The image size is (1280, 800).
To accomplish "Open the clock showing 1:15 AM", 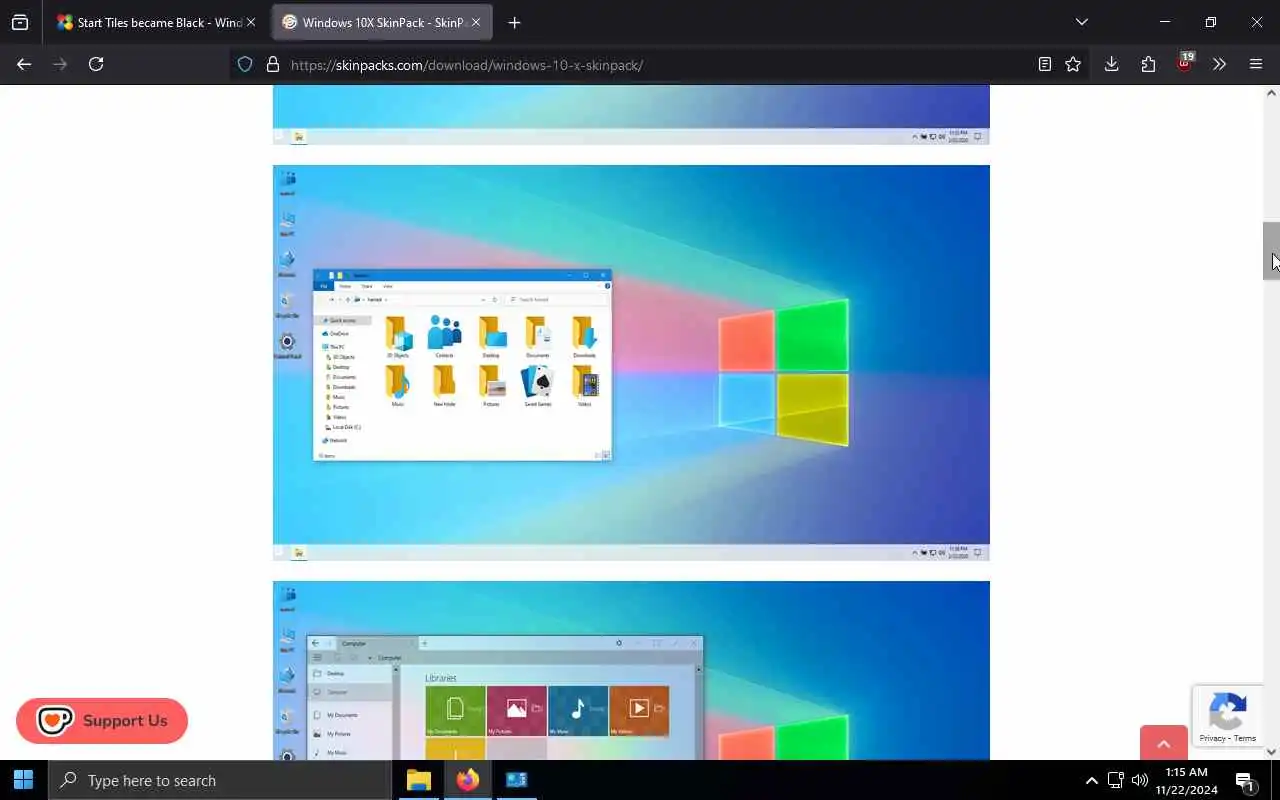I will 1186,780.
